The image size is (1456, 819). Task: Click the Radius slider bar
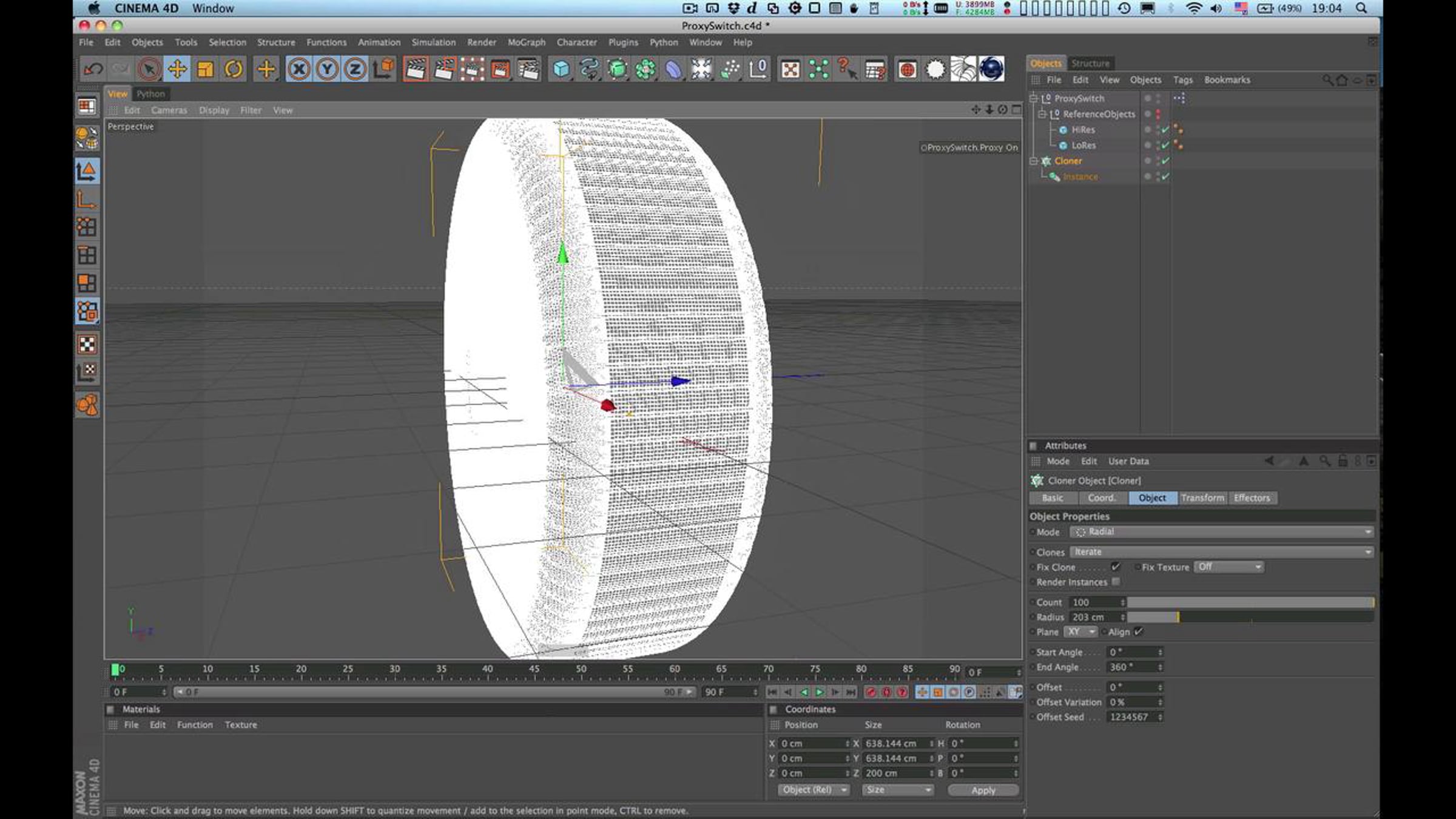point(1251,618)
